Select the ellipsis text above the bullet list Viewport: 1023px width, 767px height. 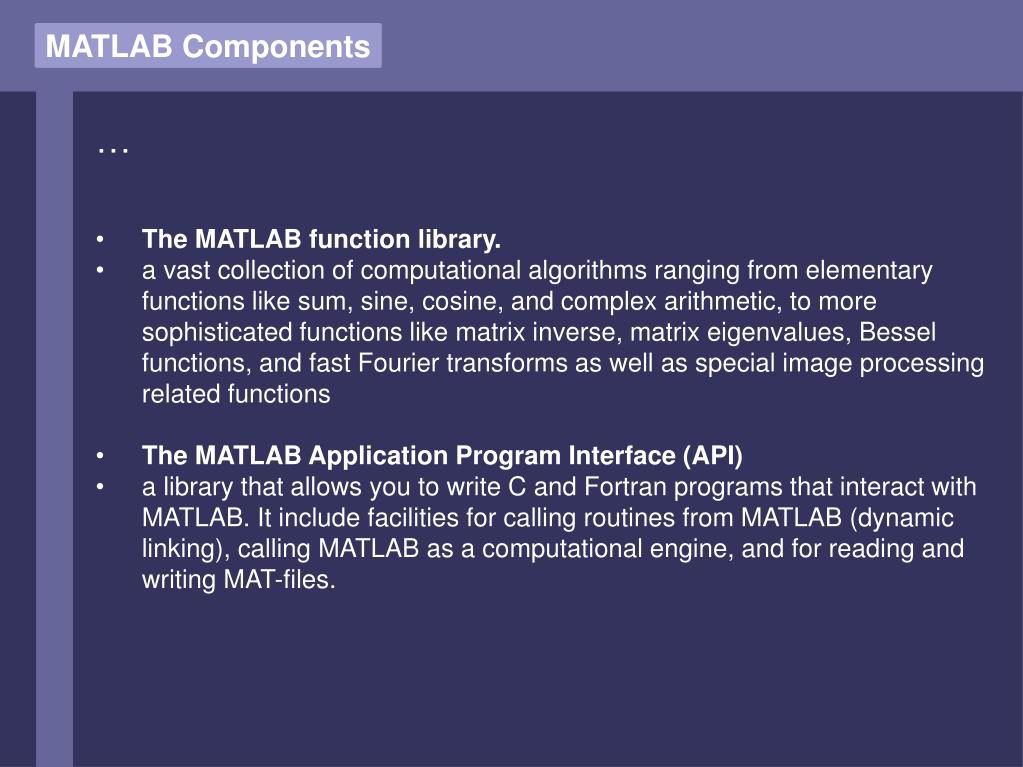point(113,151)
